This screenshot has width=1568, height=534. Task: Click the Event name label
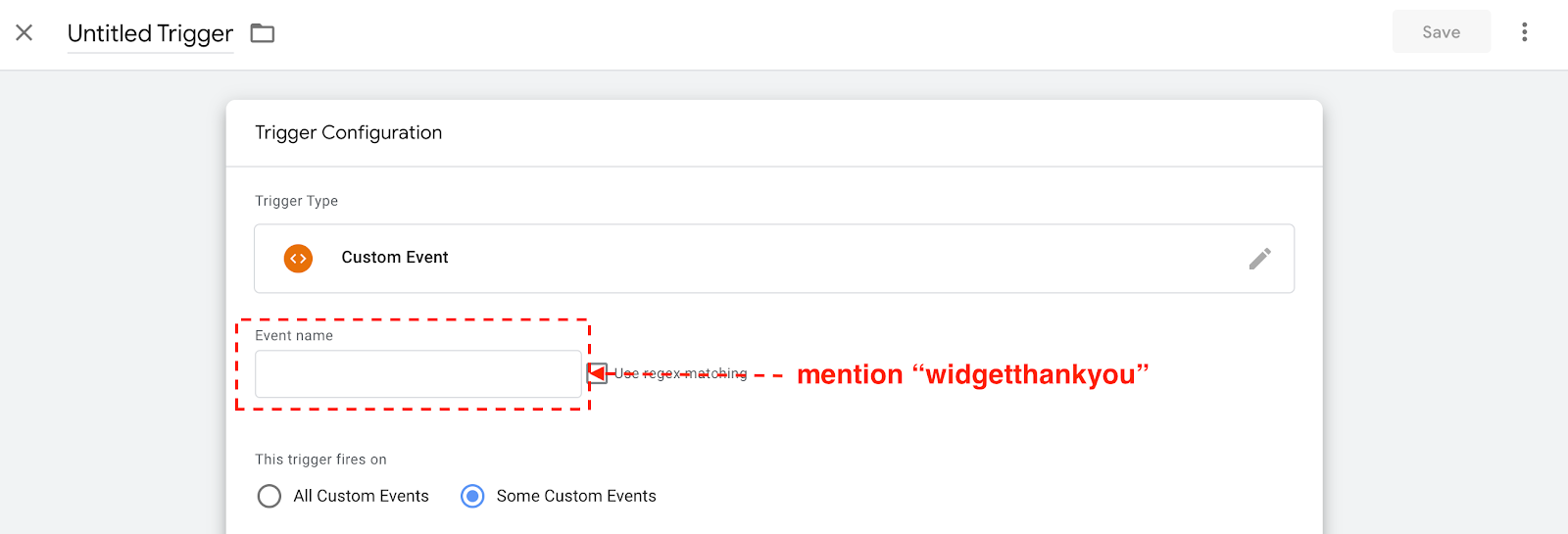point(294,335)
